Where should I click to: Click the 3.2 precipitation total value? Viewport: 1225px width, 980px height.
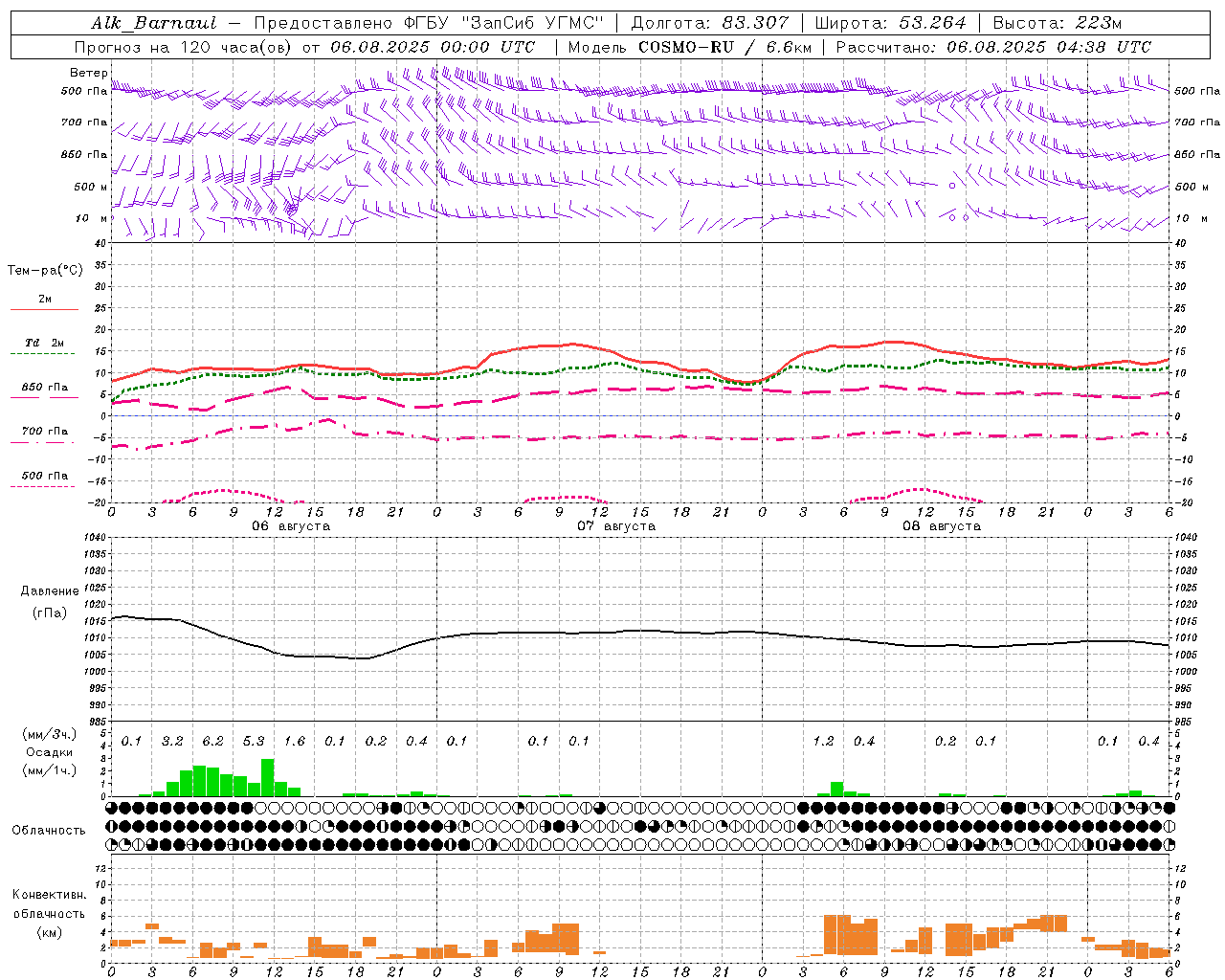[x=172, y=741]
